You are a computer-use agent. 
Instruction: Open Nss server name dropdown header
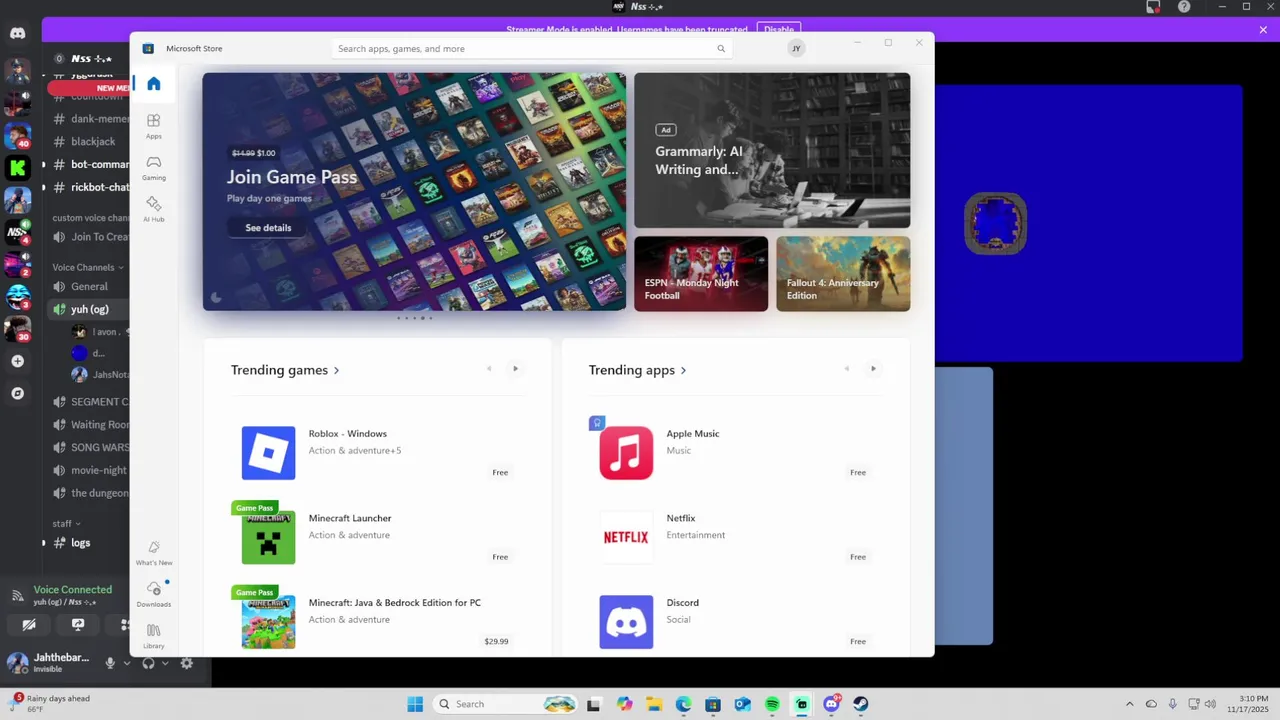(90, 59)
